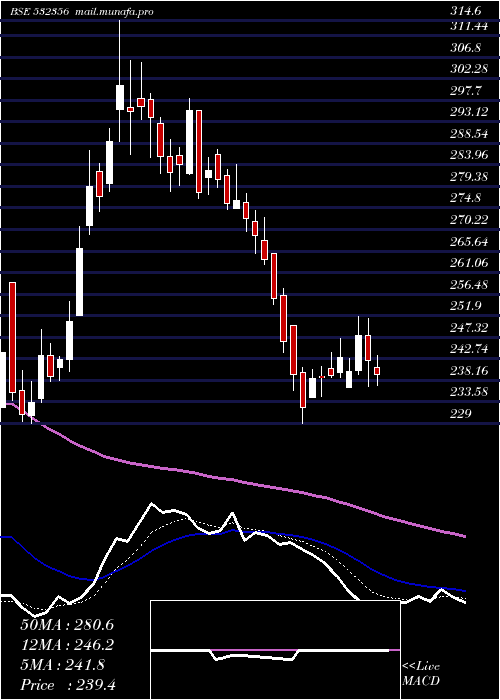This screenshot has width=500, height=700.
Task: Pick the 279.38 price axis value
Action: point(469,177)
